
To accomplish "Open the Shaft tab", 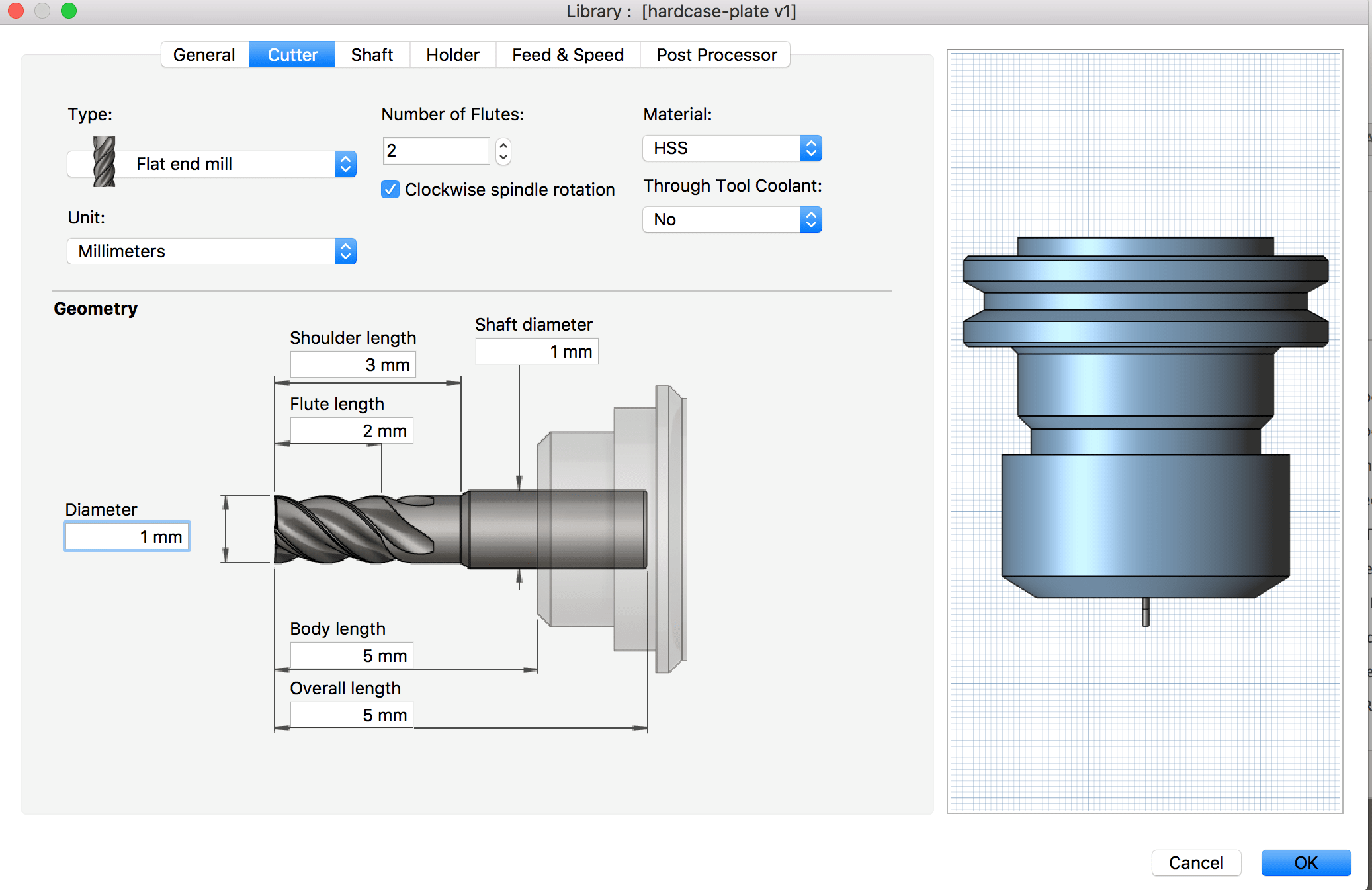I will coord(372,54).
